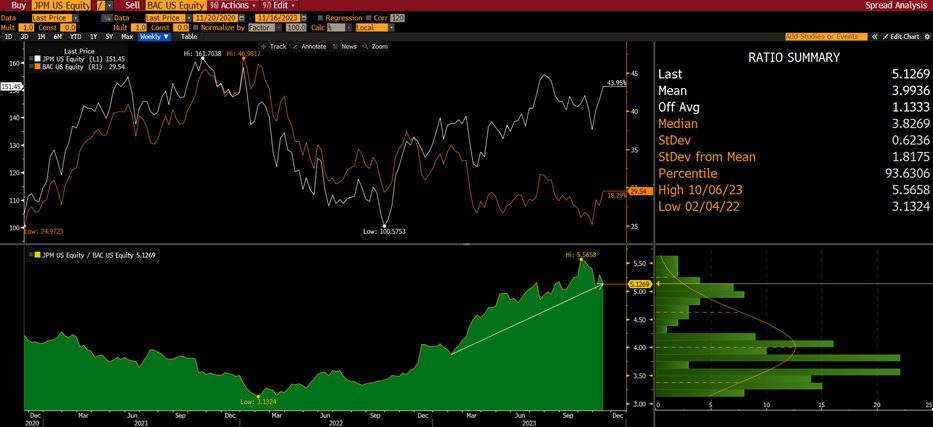Viewport: 933px width, 427px height.
Task: Select the 1Y range tab
Action: pyautogui.click(x=93, y=37)
